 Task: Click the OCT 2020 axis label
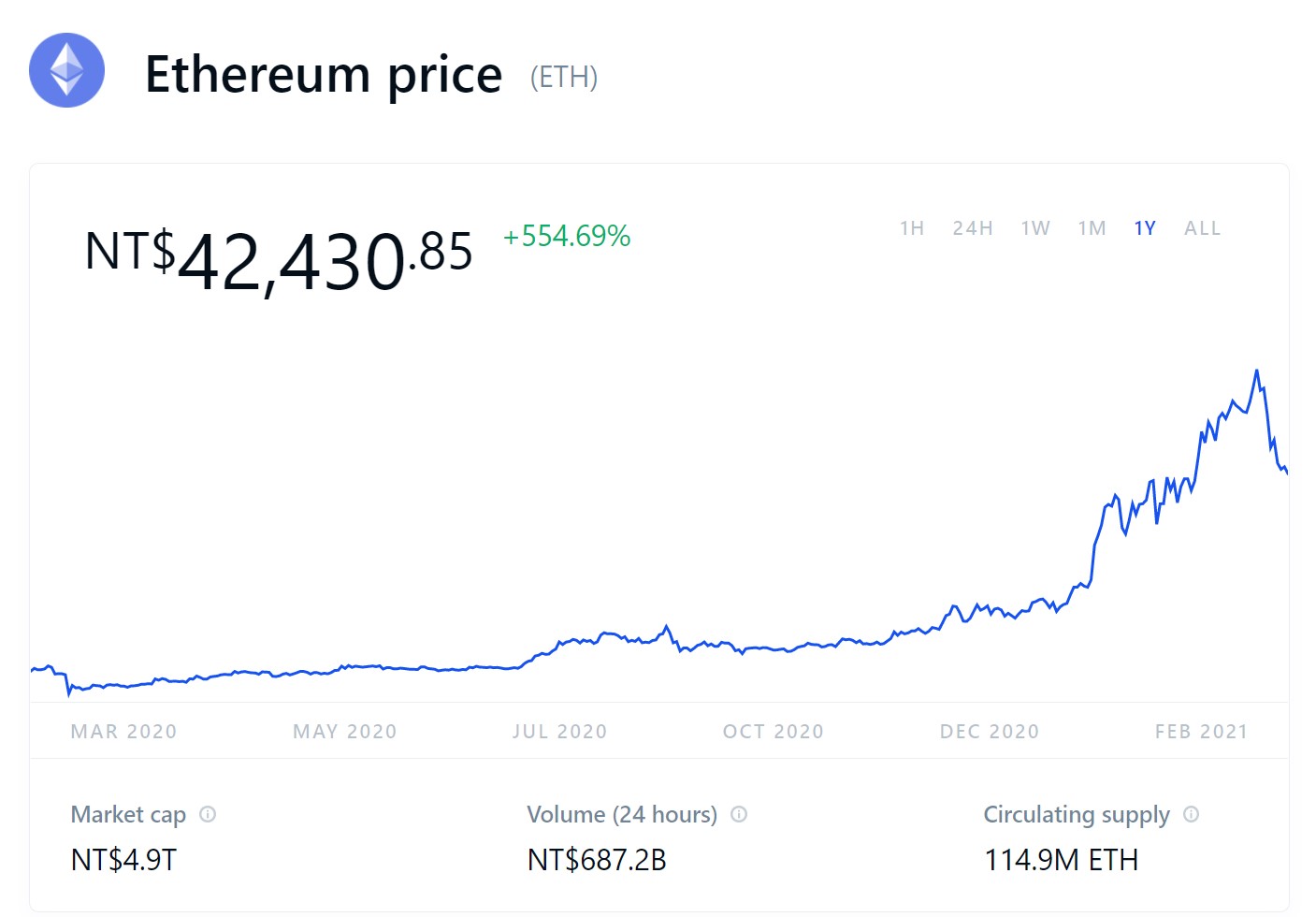coord(773,732)
